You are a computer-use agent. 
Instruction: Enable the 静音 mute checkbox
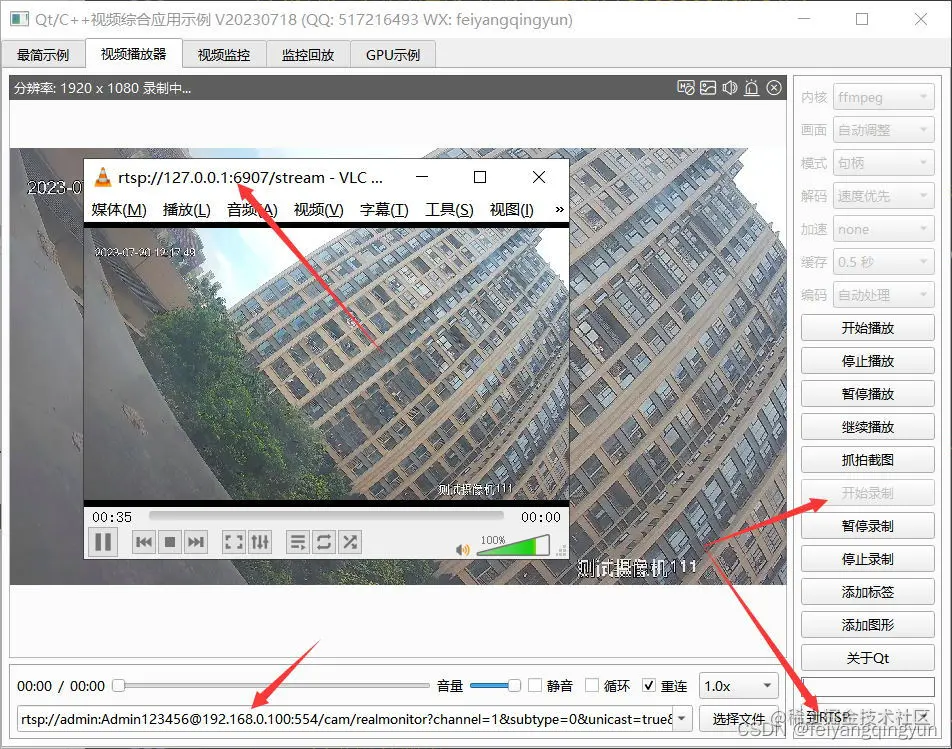[x=535, y=685]
